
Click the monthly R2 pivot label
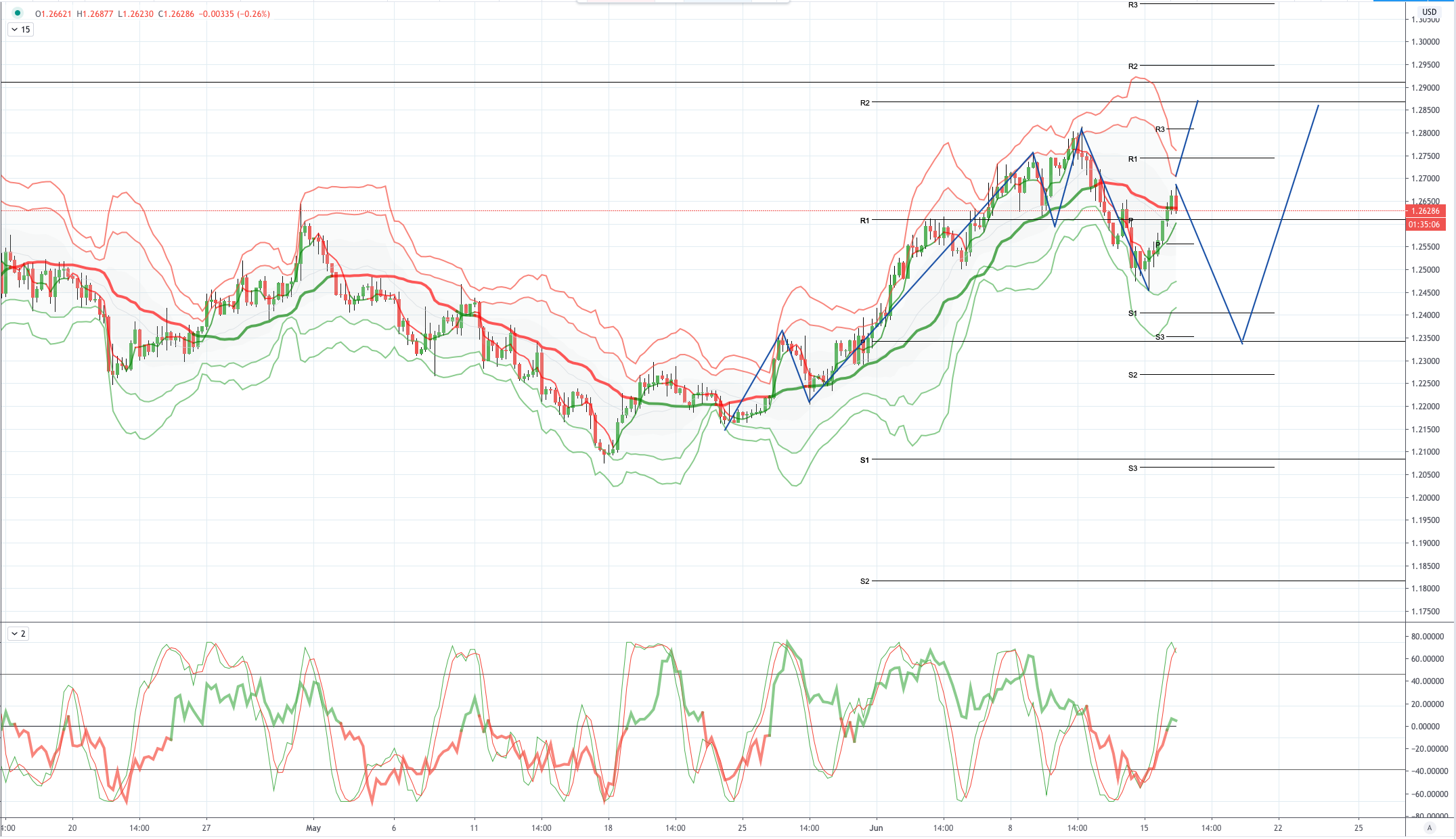pos(864,103)
